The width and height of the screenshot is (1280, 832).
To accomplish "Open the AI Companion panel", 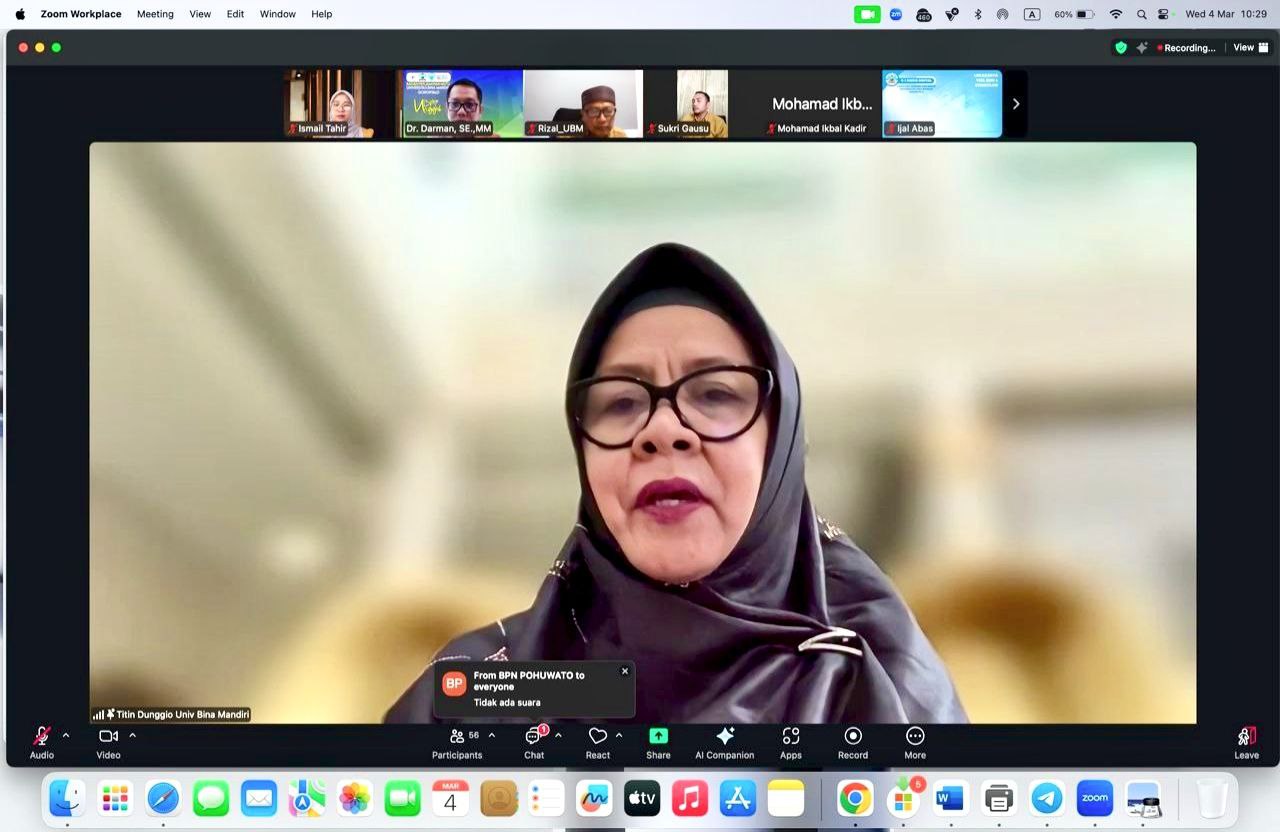I will [724, 742].
